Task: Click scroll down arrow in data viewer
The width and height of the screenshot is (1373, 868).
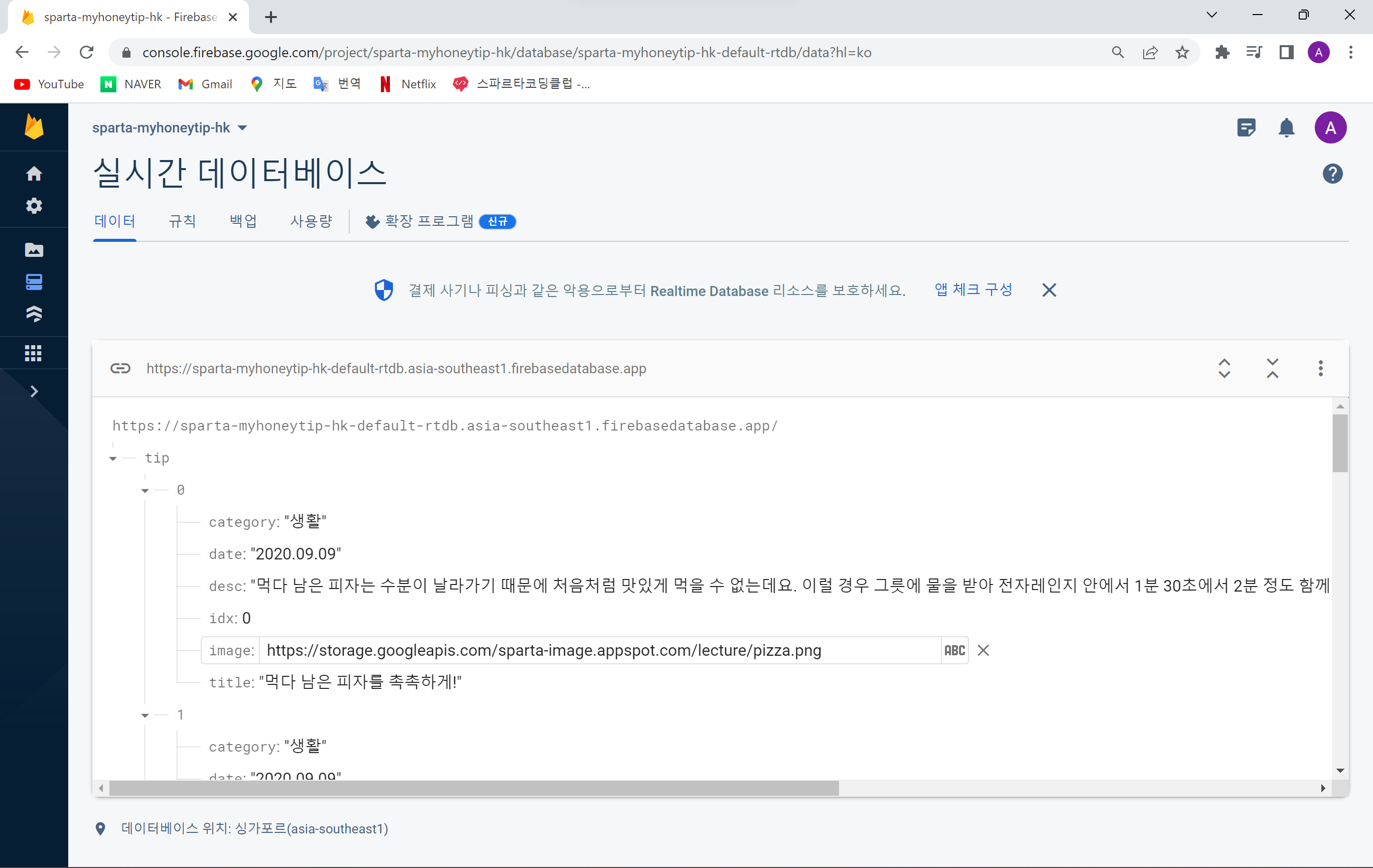Action: [x=1340, y=771]
